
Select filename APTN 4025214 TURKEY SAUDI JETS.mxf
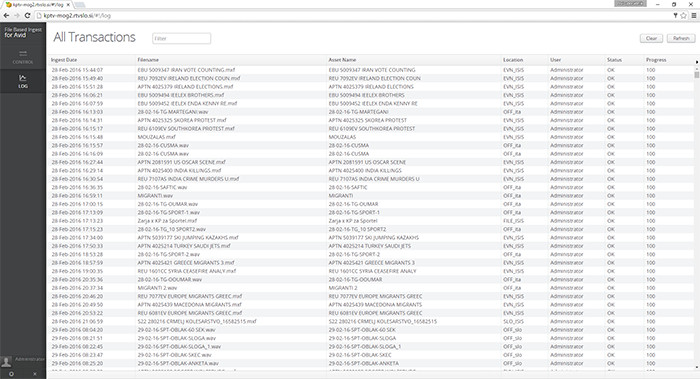pyautogui.click(x=184, y=246)
